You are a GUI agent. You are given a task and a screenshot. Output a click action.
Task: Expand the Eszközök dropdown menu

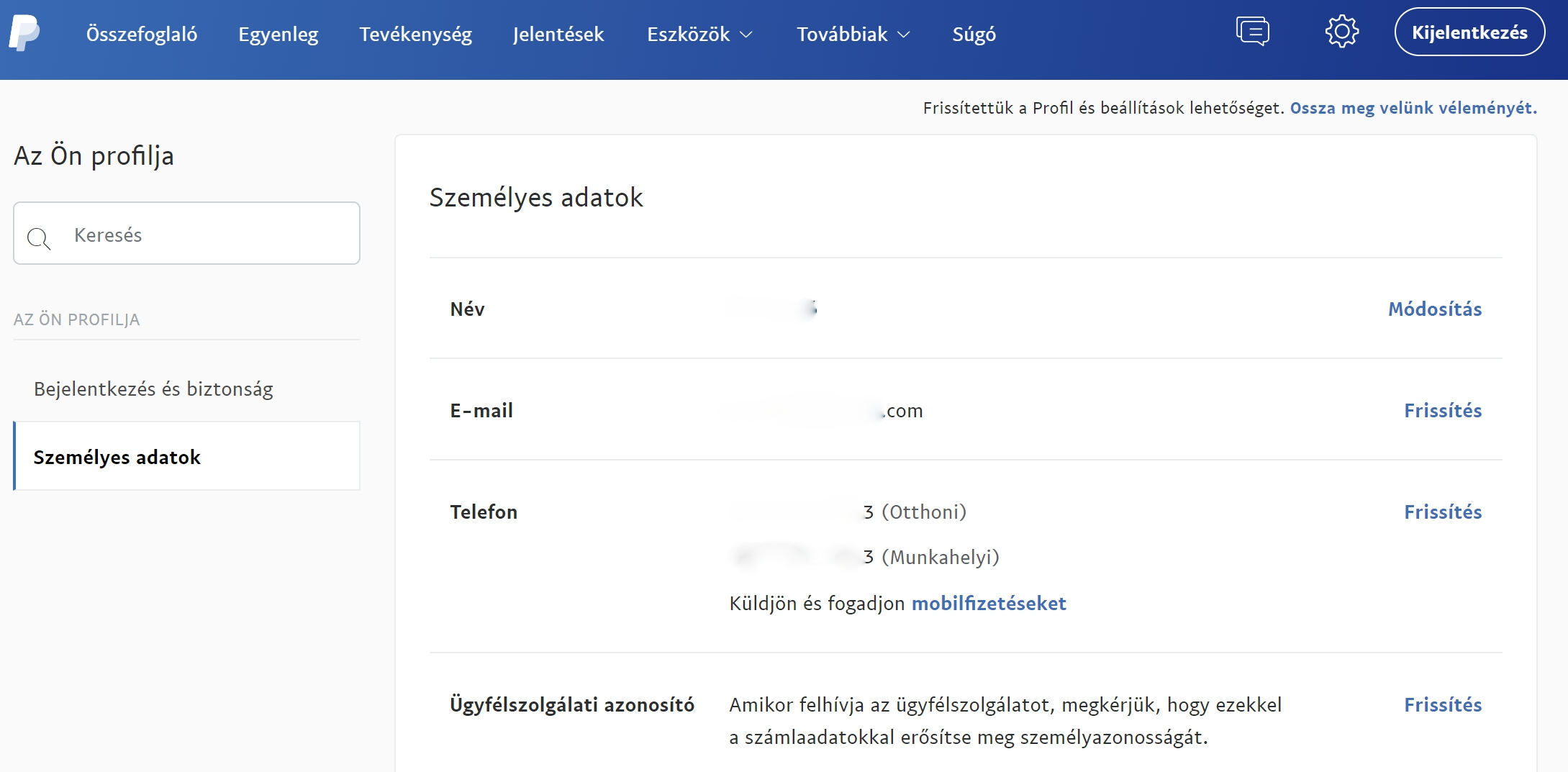tap(699, 34)
